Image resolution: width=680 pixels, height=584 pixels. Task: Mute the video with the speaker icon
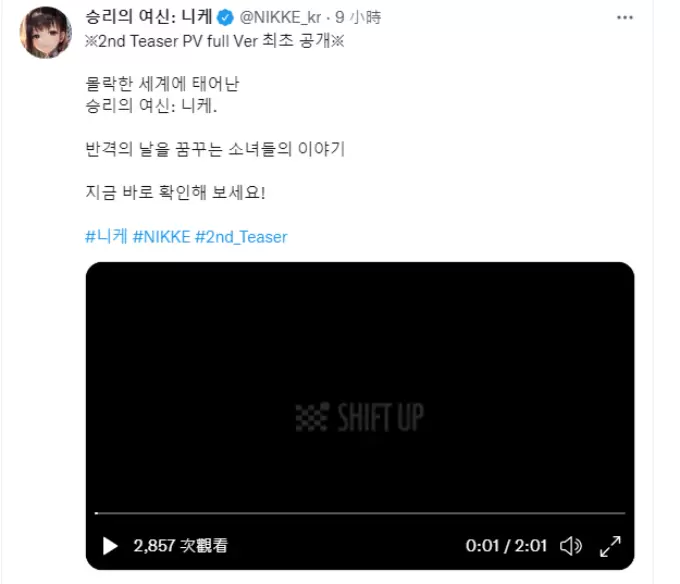tap(571, 546)
